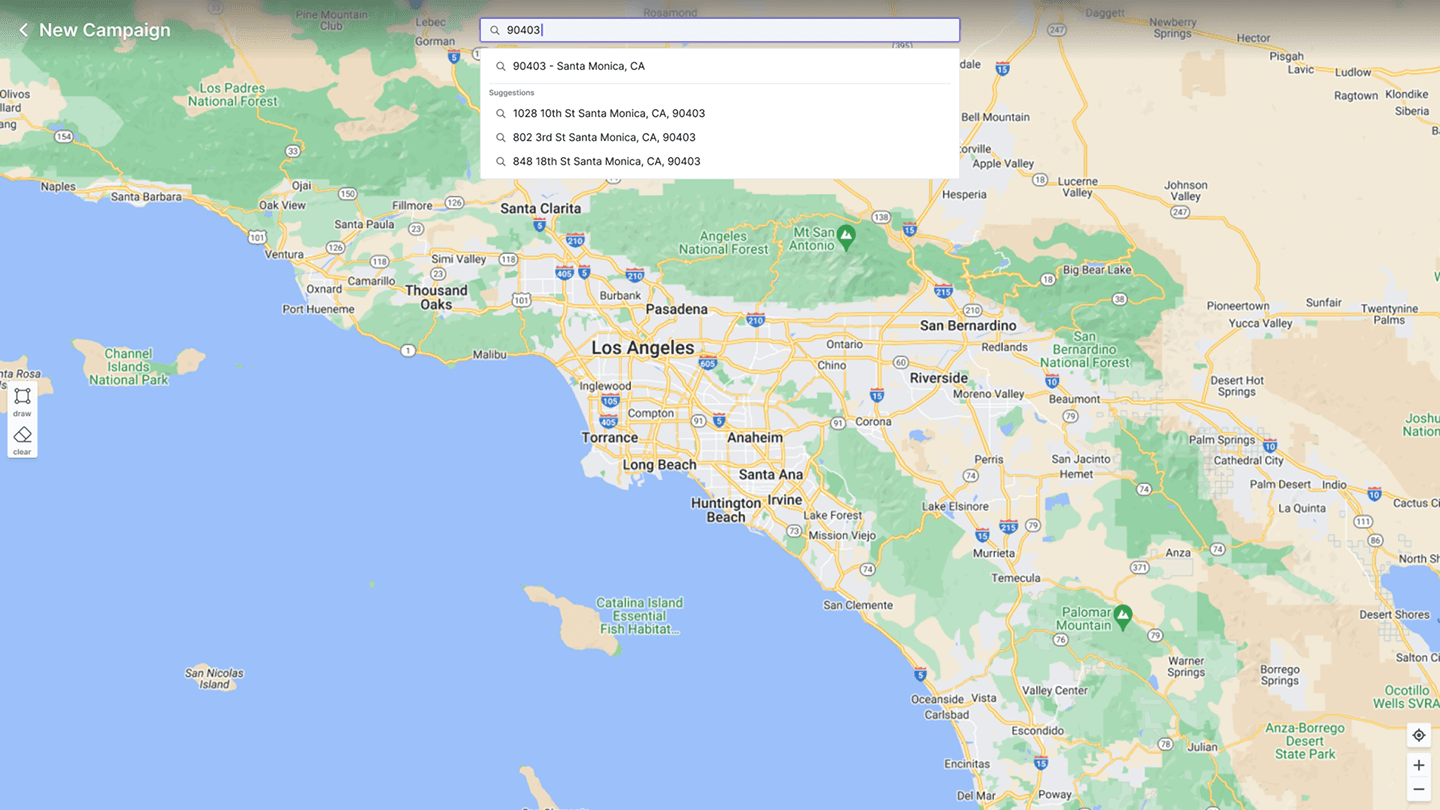Screen dimensions: 1440x810
Task: Click the Simi Valley map label
Action: 458,259
